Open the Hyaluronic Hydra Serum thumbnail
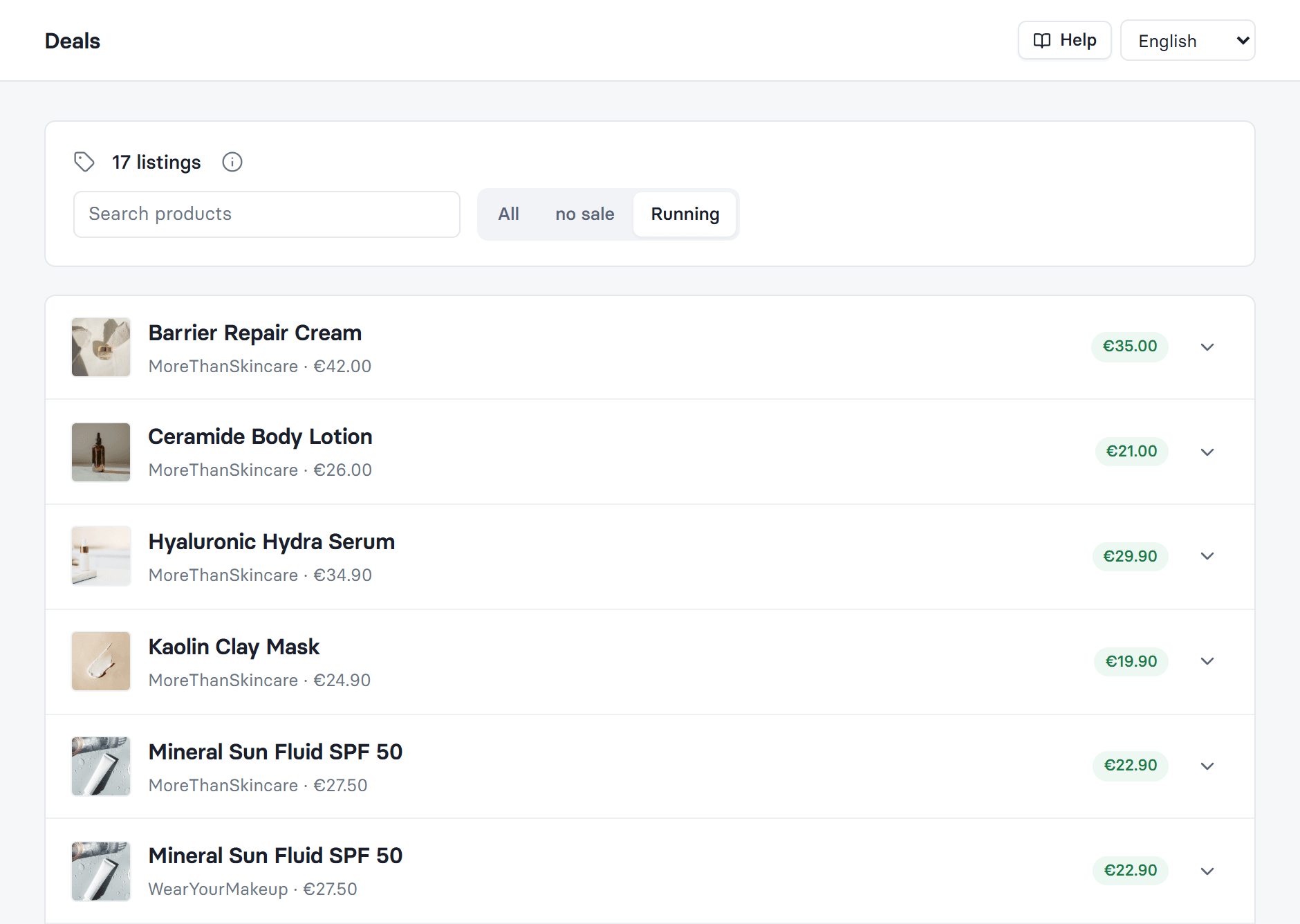1300x924 pixels. [101, 556]
